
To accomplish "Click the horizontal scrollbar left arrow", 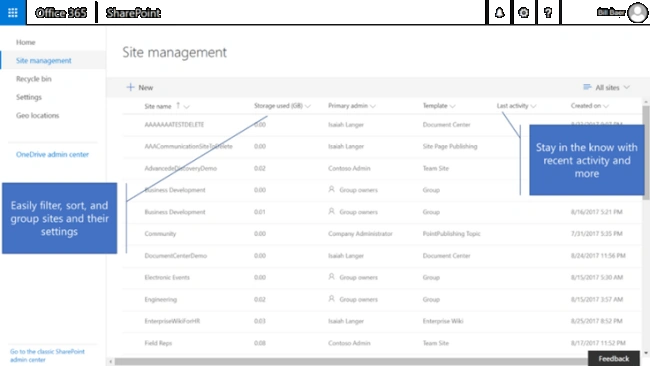I will click(x=110, y=361).
